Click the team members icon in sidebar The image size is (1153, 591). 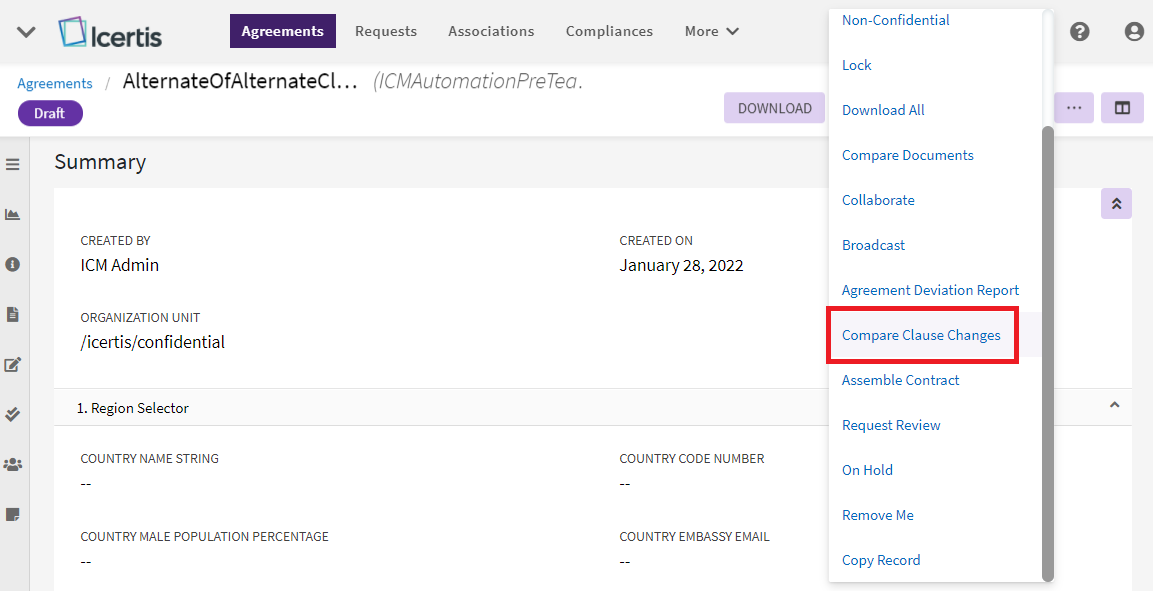click(13, 464)
